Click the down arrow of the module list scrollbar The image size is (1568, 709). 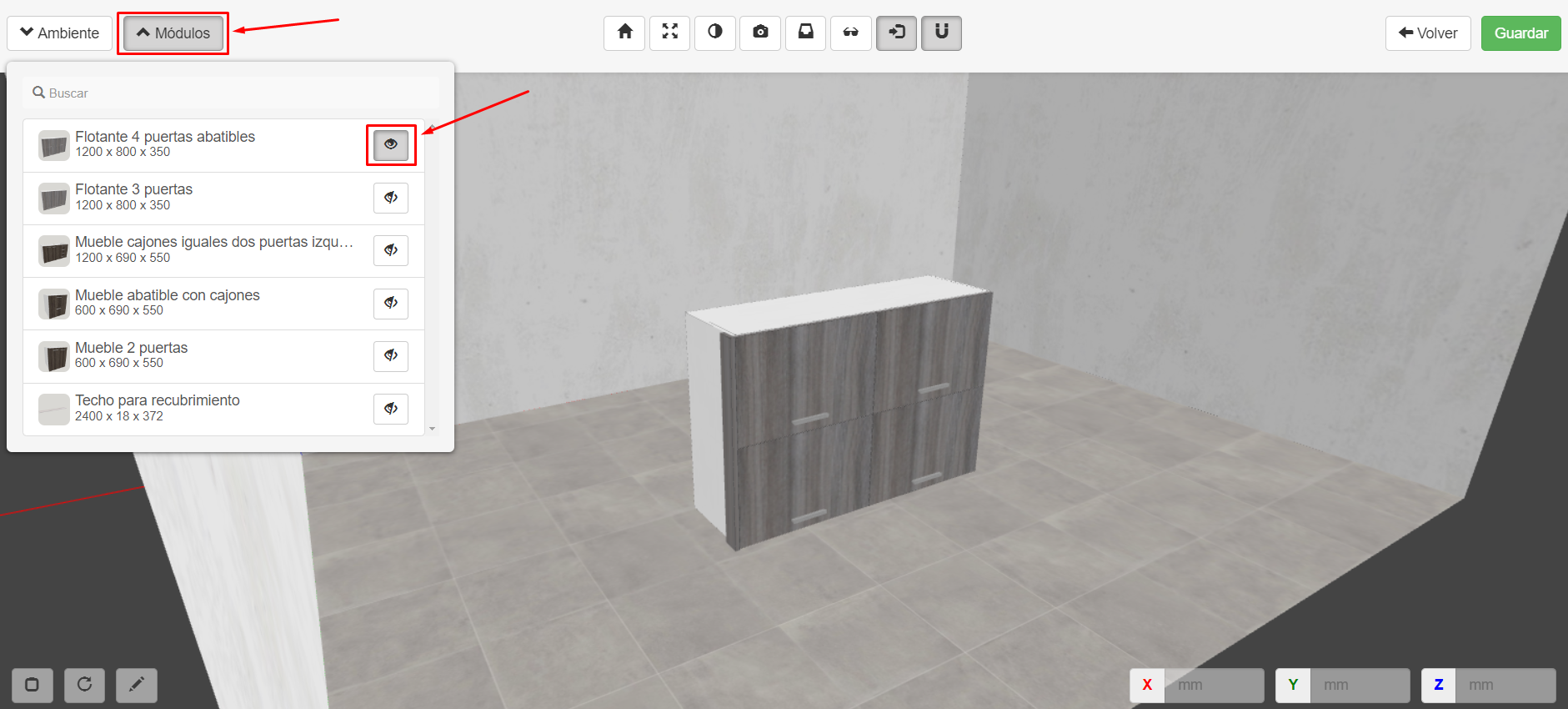click(x=432, y=429)
